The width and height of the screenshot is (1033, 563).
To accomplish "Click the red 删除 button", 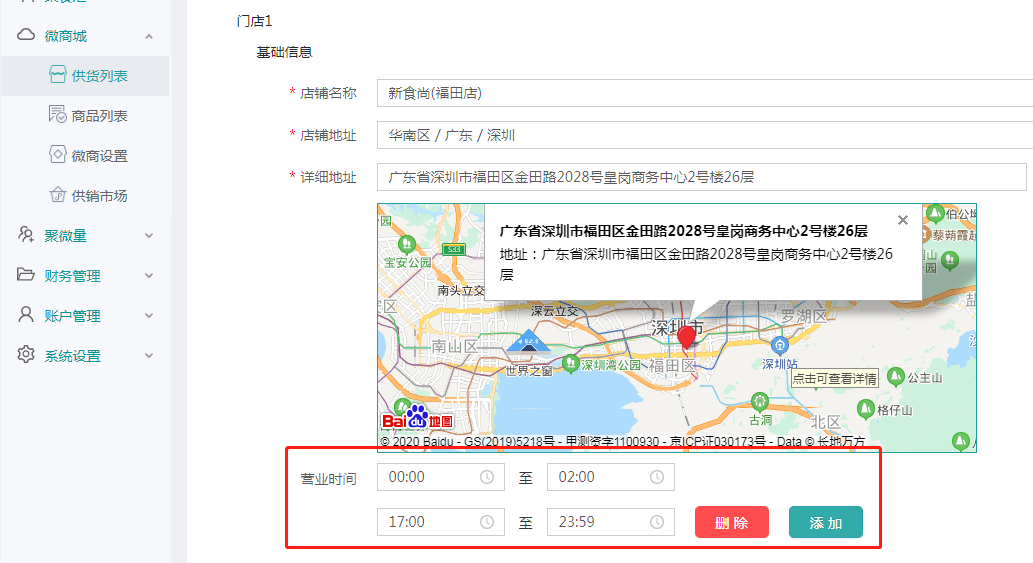I will click(x=731, y=523).
